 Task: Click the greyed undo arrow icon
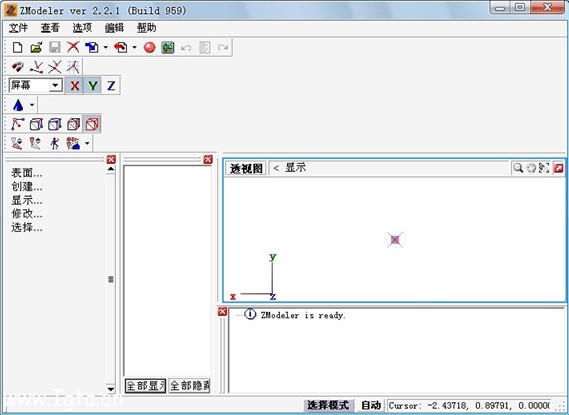pos(186,48)
